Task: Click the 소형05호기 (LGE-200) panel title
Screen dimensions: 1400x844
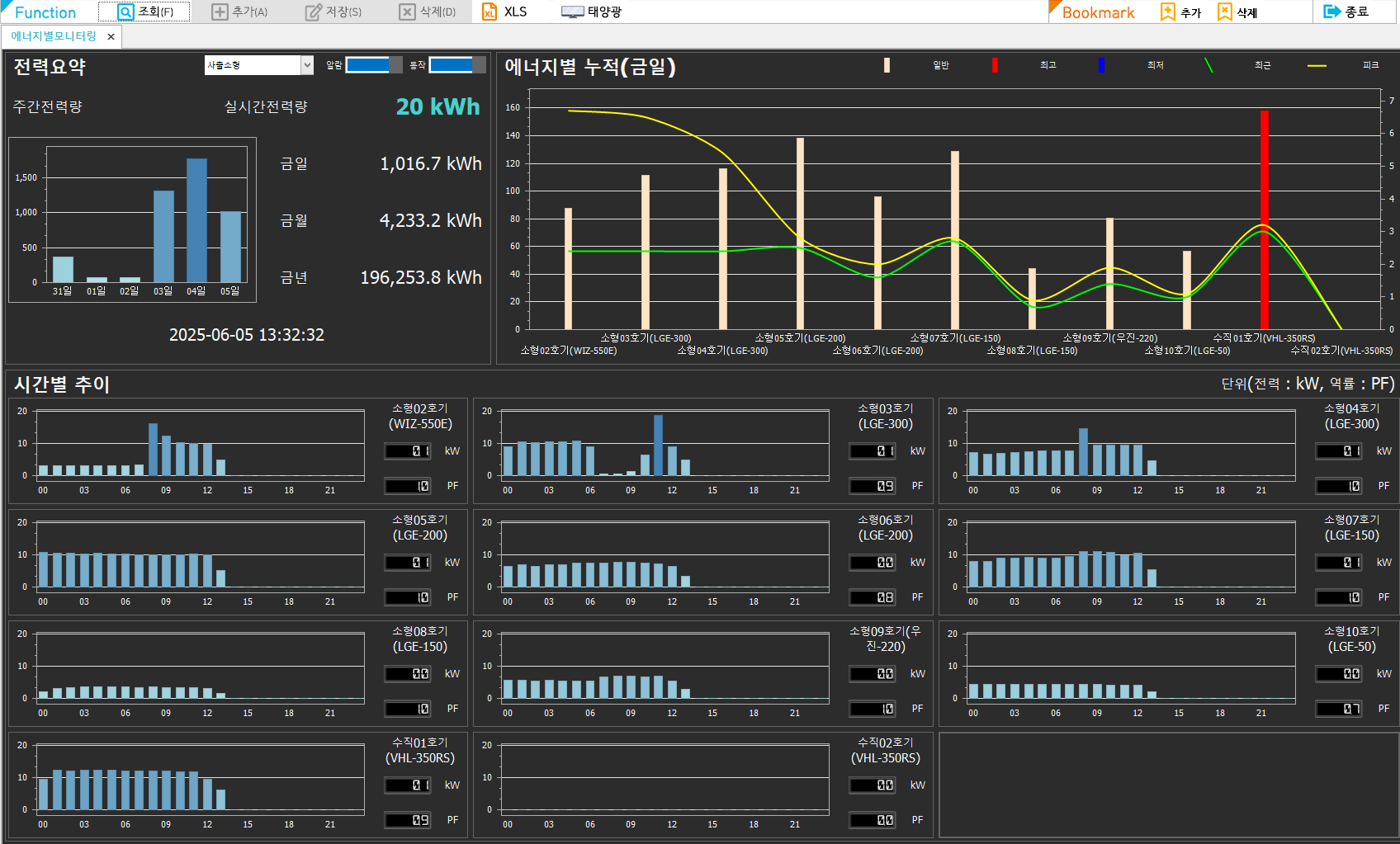Action: point(420,528)
